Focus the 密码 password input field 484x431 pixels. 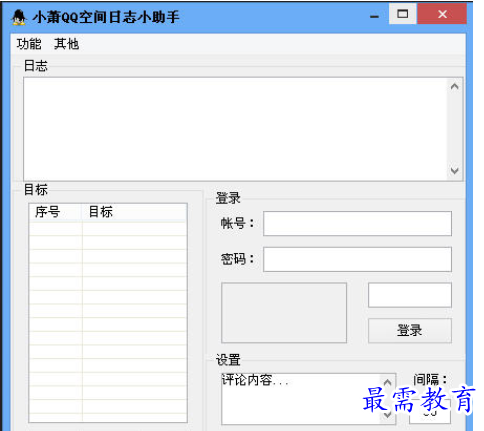pyautogui.click(x=357, y=259)
